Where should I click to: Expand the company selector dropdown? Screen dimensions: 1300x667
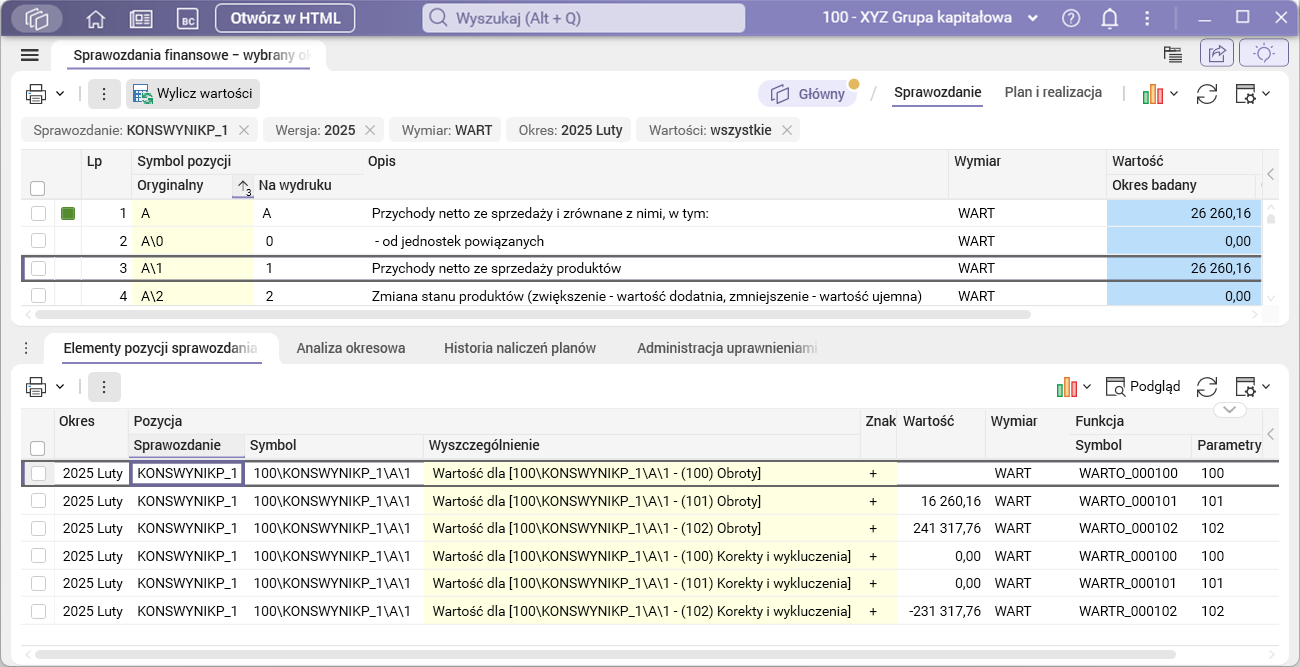(1033, 18)
